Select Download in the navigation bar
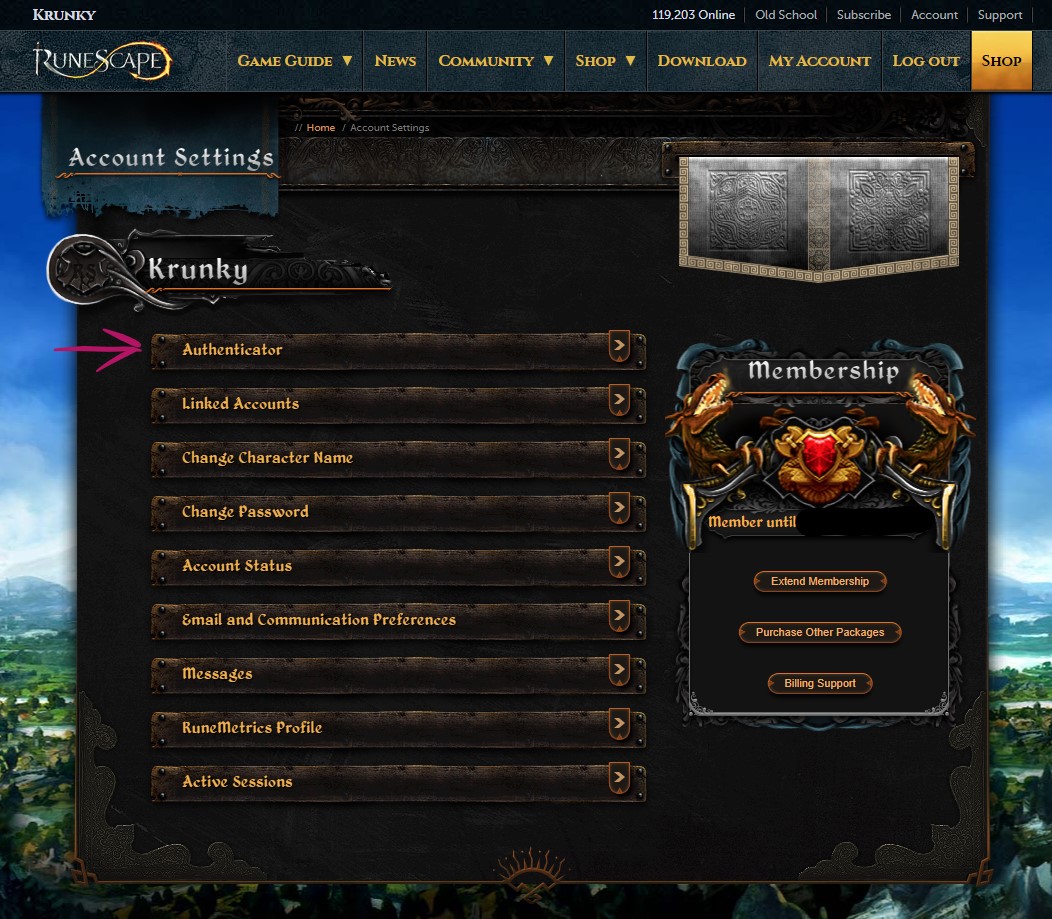This screenshot has height=919, width=1052. pos(702,61)
